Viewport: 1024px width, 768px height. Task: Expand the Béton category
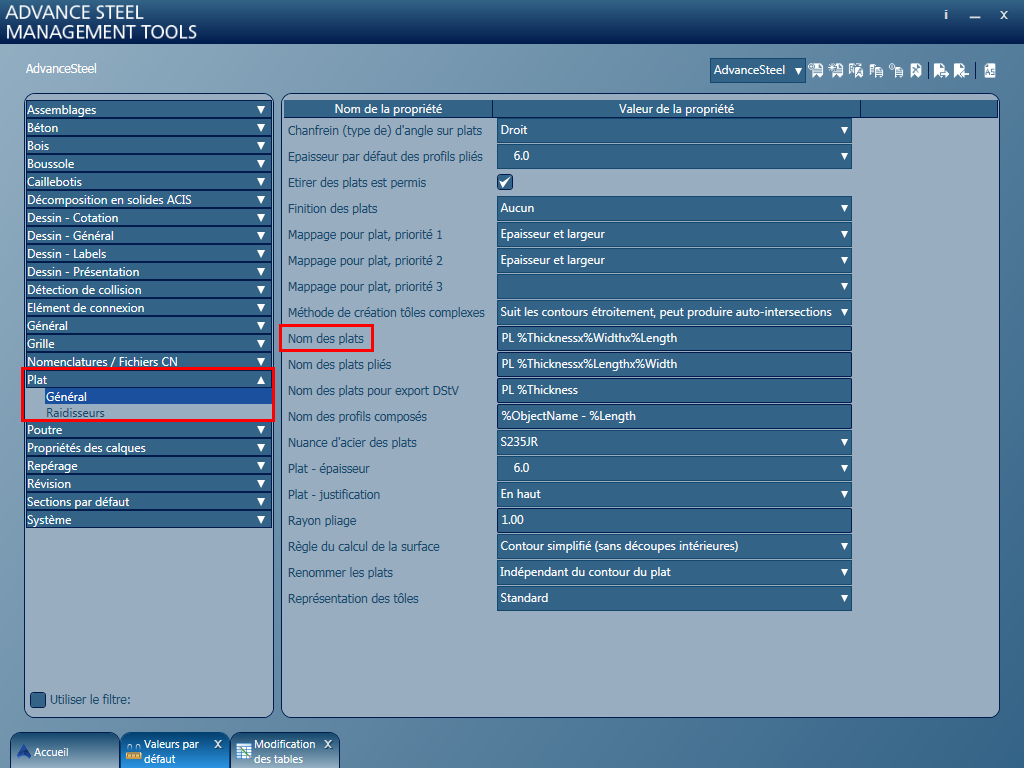148,127
